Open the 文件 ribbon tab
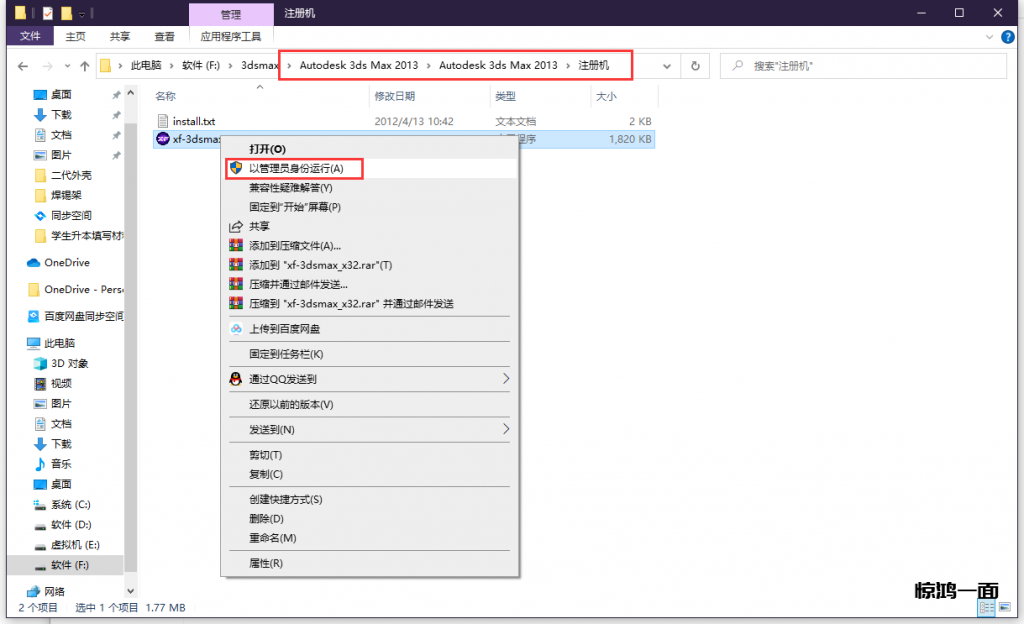 pyautogui.click(x=30, y=36)
